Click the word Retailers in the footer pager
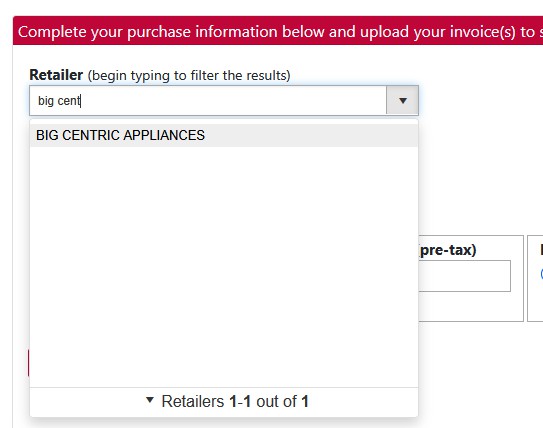543x428 pixels. [x=193, y=402]
